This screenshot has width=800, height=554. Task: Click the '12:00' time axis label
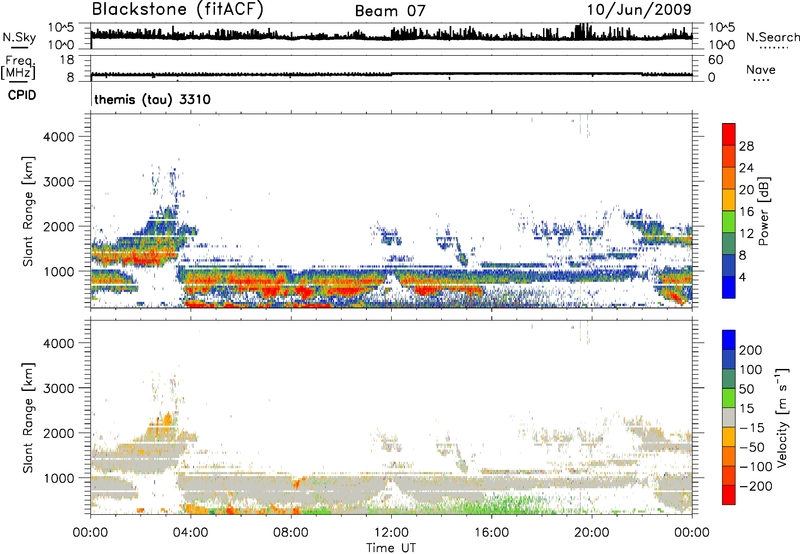click(391, 533)
